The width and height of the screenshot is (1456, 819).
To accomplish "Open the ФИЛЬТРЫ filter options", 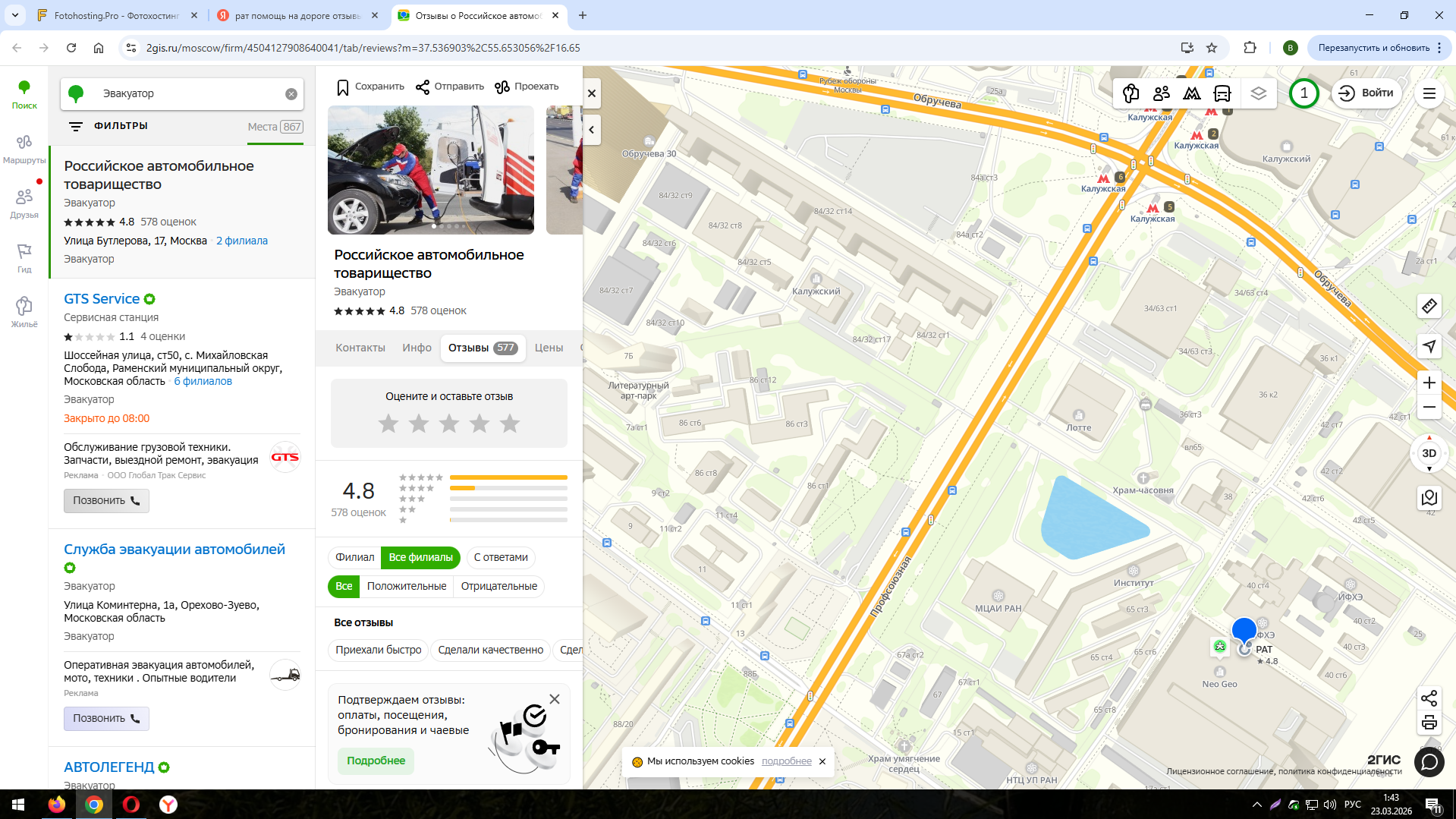I will pos(108,126).
